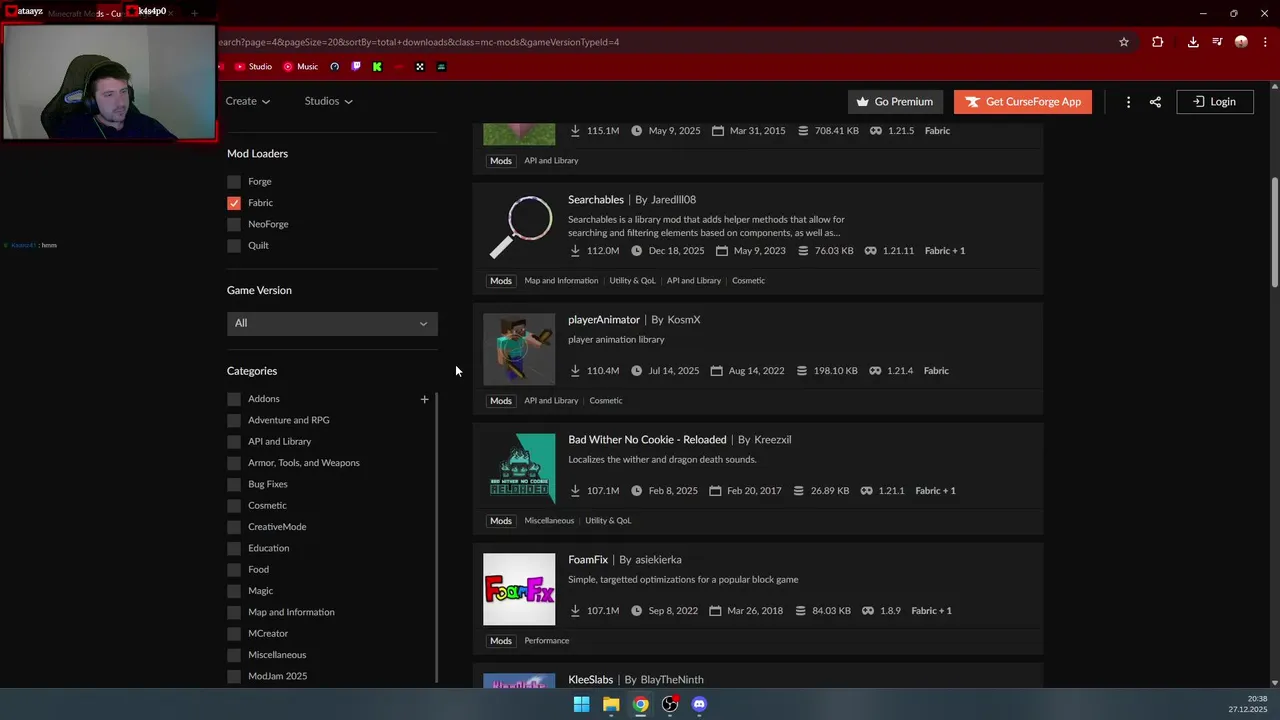
Task: Check the Quilt mod loader box
Action: (234, 245)
